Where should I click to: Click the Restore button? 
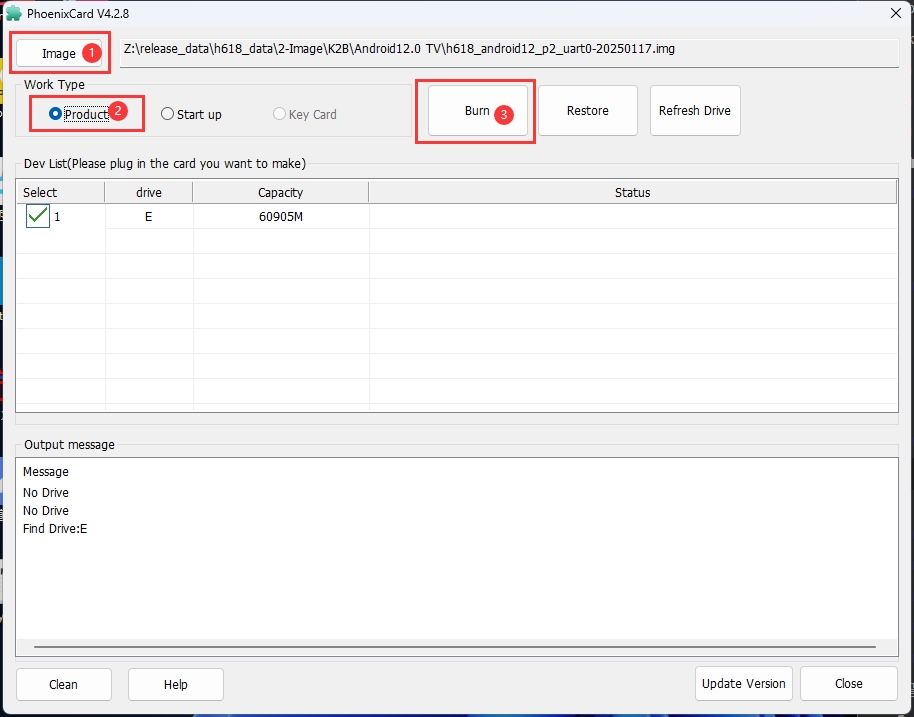(587, 111)
